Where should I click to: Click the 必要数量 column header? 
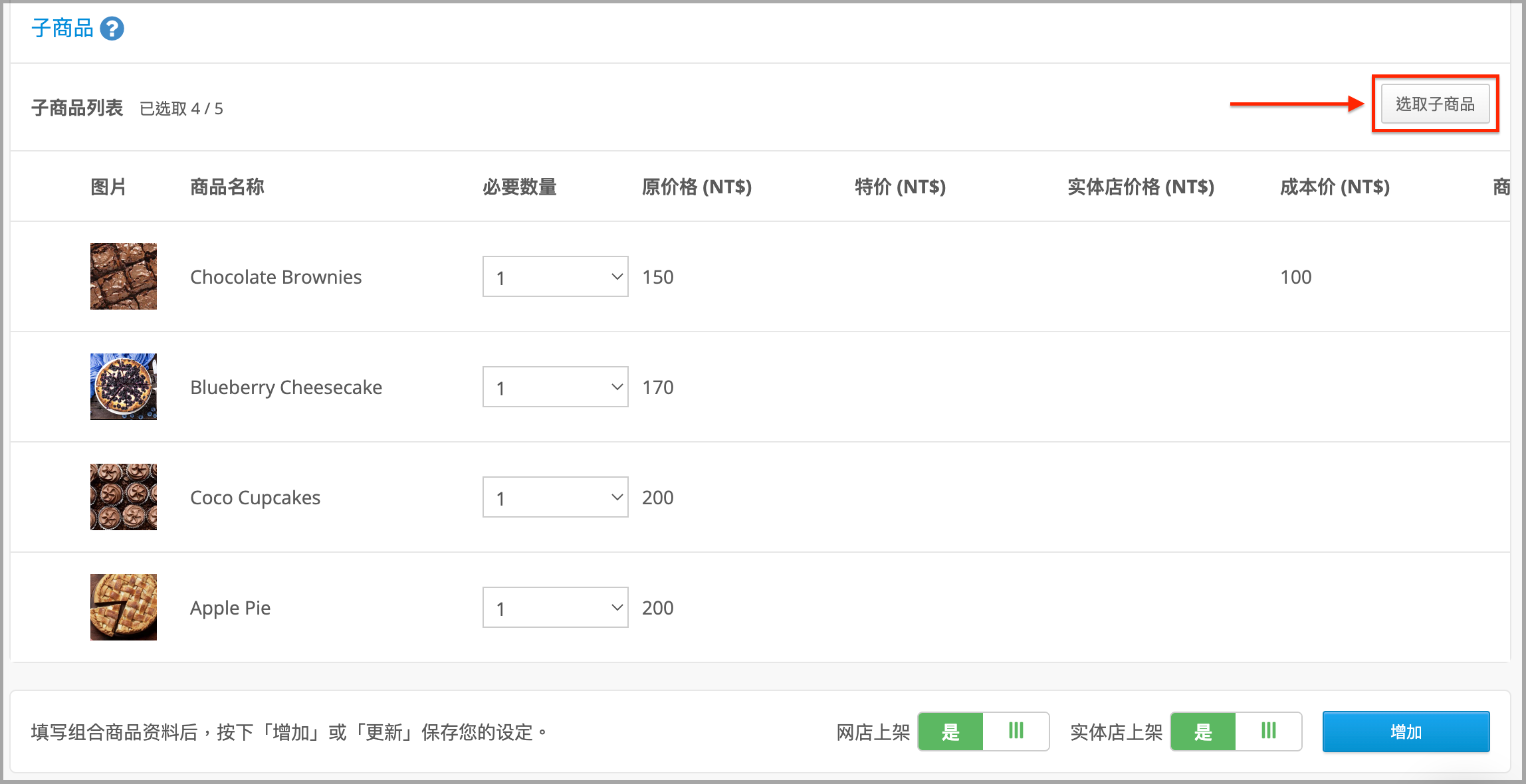(520, 187)
